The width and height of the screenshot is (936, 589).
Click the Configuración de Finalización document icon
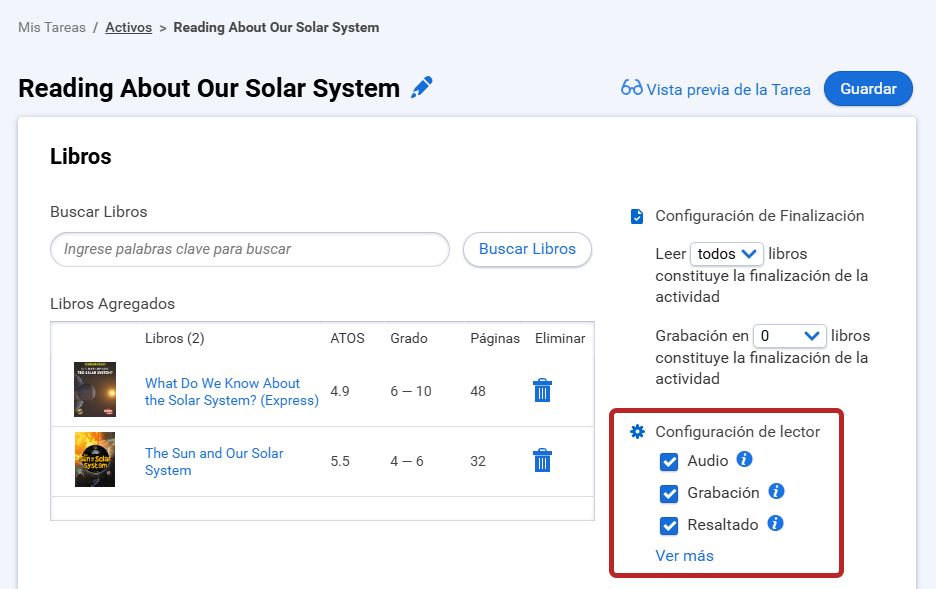click(637, 216)
